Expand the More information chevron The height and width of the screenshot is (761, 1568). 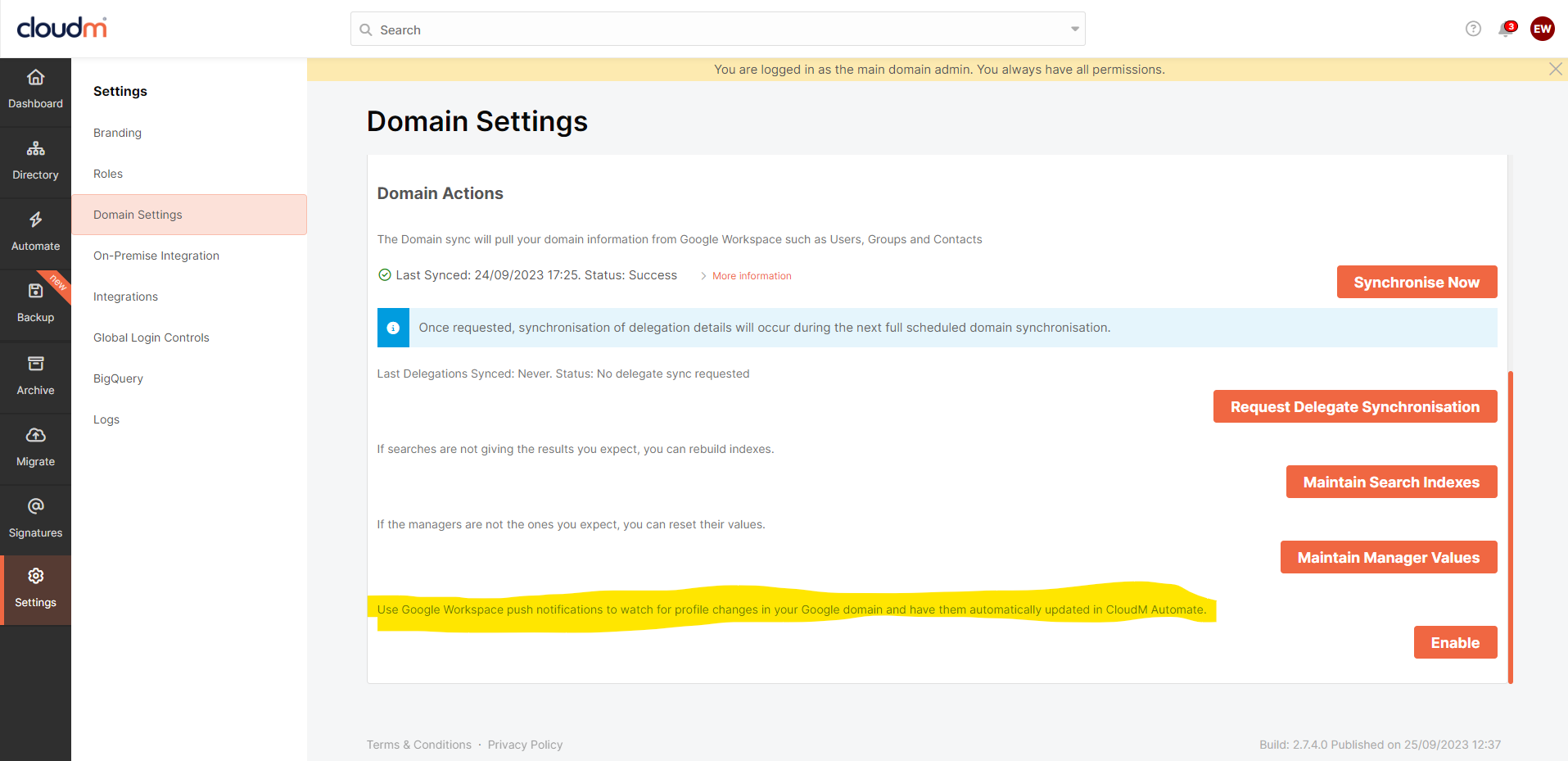(703, 276)
